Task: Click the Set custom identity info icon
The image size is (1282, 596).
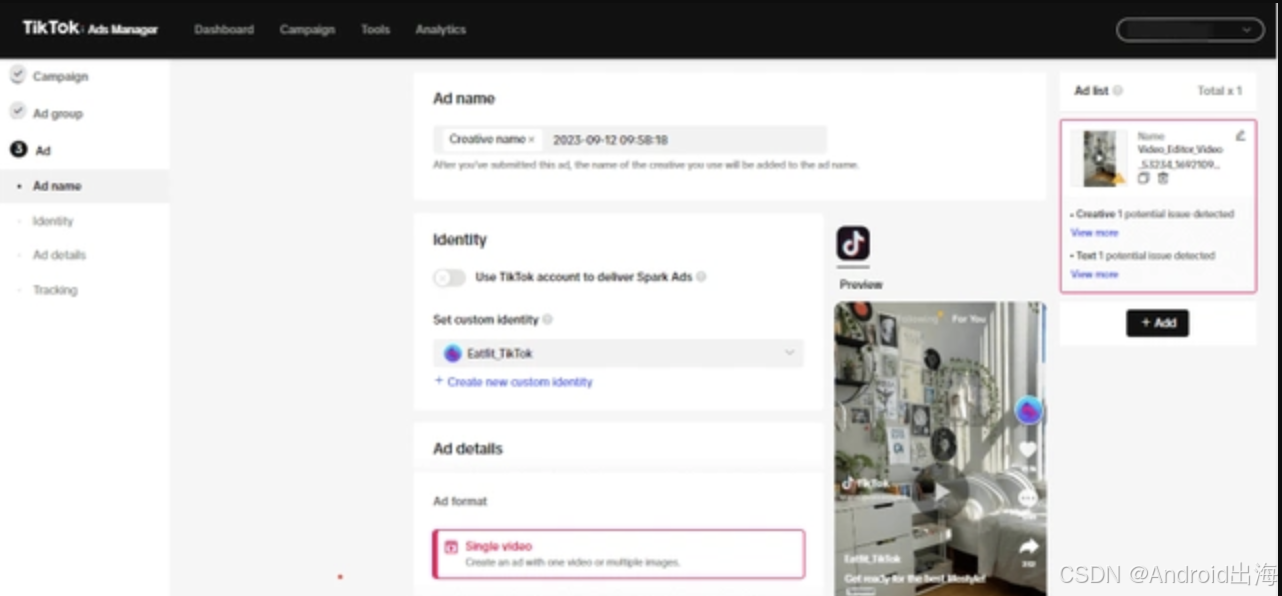Action: 548,320
